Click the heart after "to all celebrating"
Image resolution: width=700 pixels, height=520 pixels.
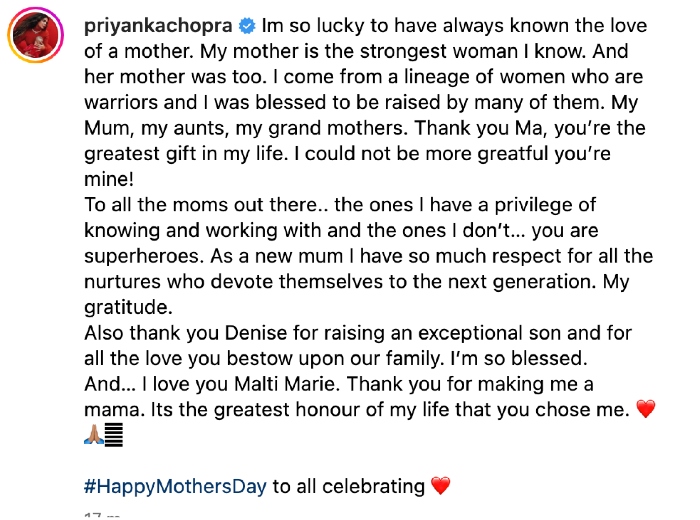(440, 487)
